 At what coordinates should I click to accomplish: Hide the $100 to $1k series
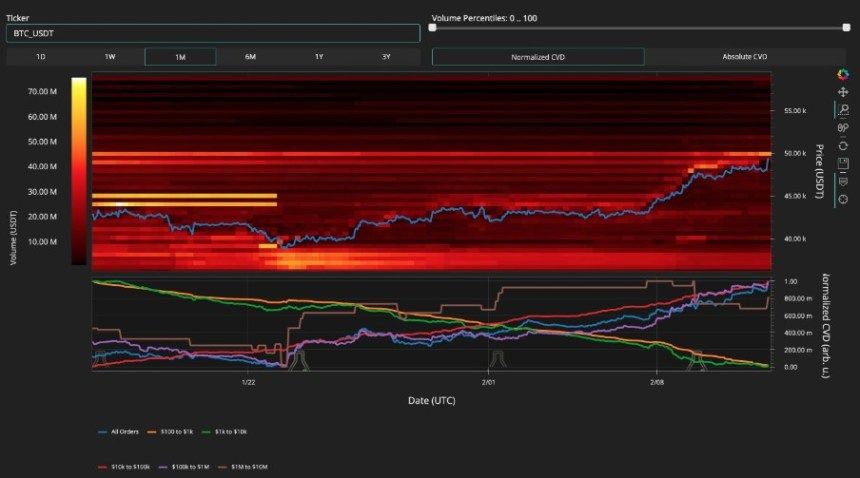click(170, 432)
